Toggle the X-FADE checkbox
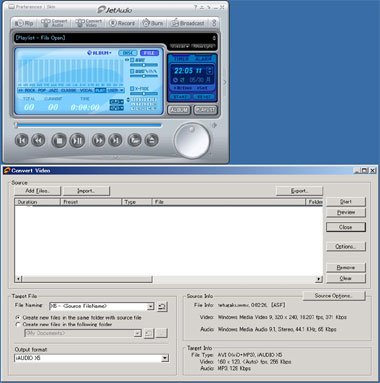Image resolution: width=380 pixels, height=383 pixels. pyautogui.click(x=132, y=89)
